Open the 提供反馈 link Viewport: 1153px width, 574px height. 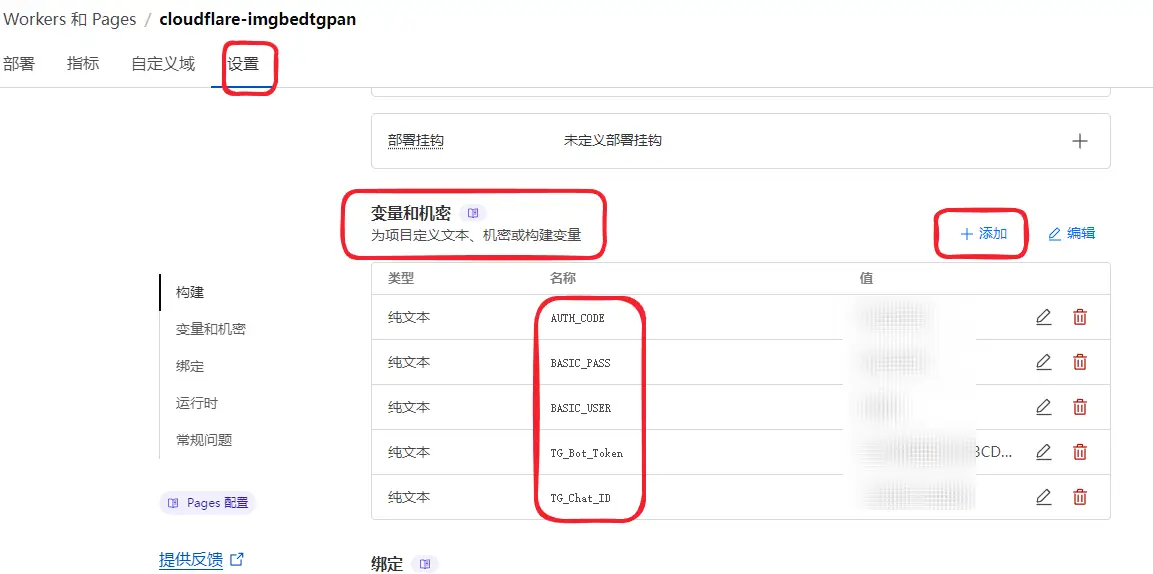190,560
